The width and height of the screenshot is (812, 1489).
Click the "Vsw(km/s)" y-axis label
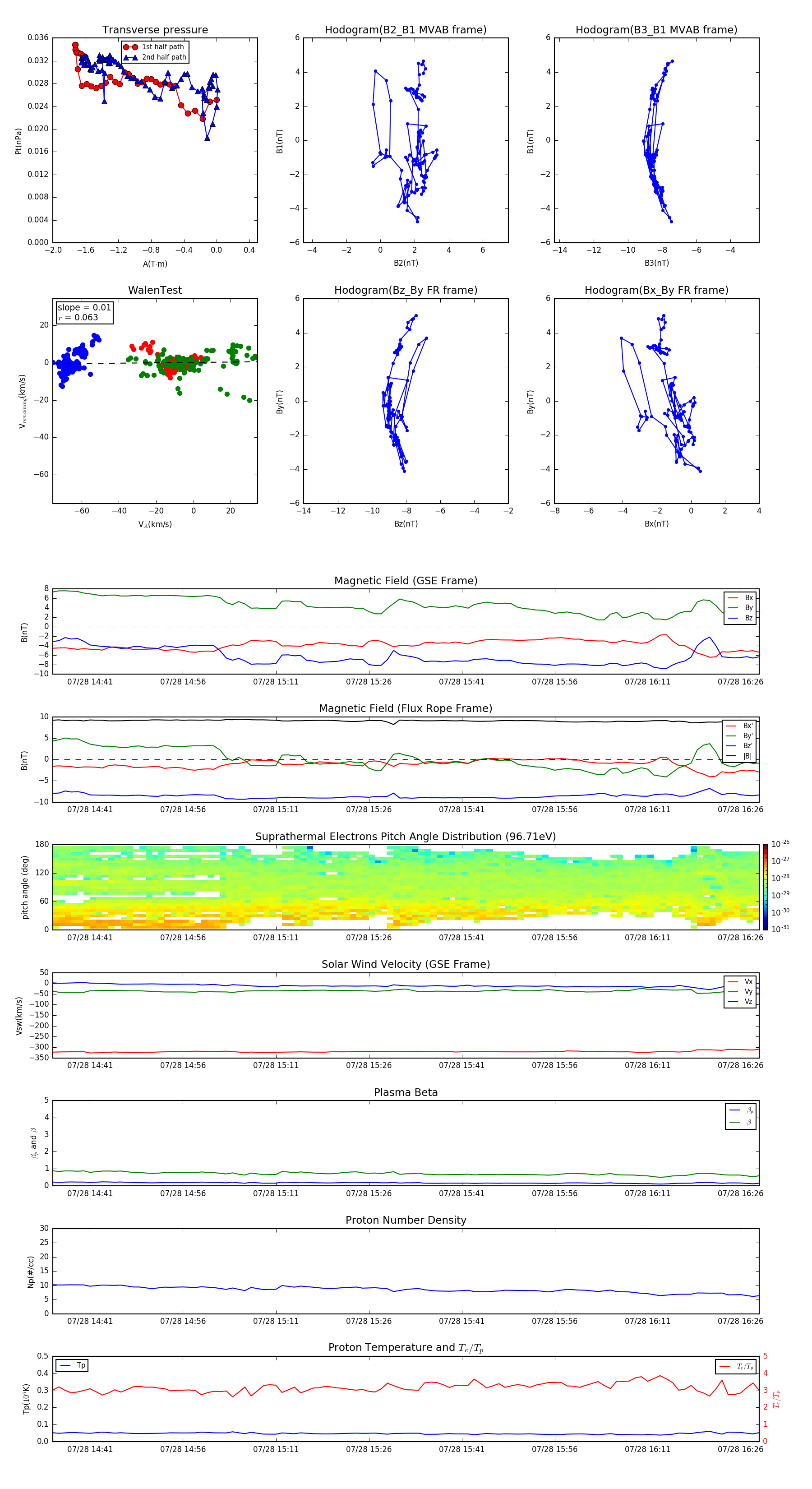pos(18,1016)
